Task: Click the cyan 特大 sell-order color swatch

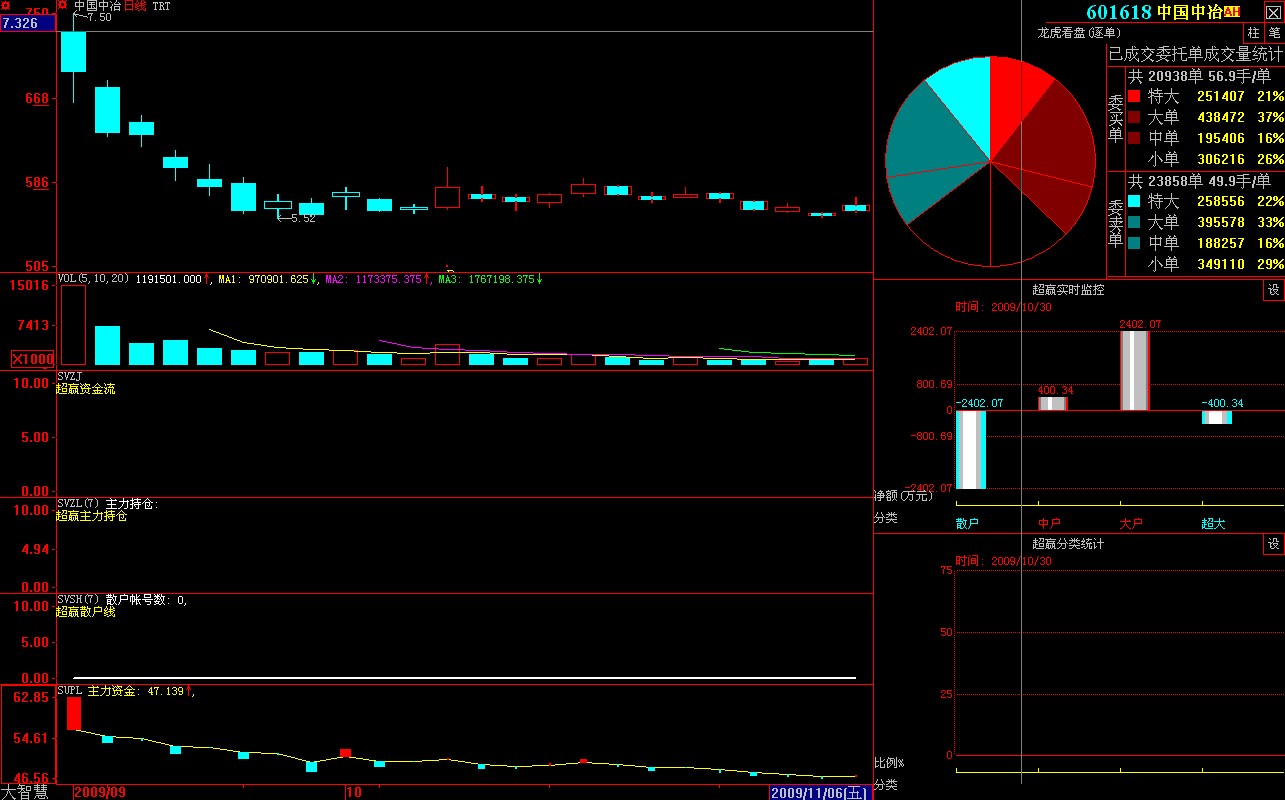Action: (x=1134, y=201)
